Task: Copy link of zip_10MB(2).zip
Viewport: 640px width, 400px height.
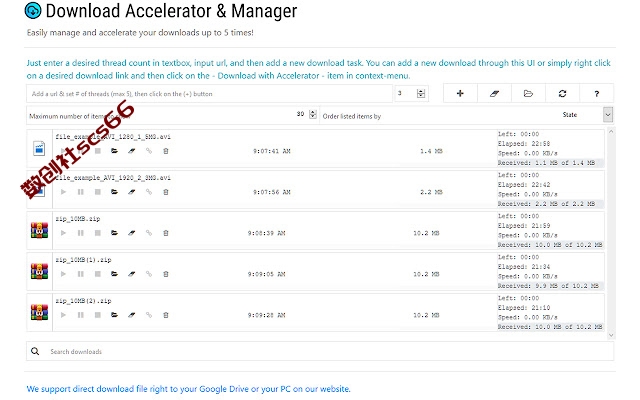Action: pos(149,315)
